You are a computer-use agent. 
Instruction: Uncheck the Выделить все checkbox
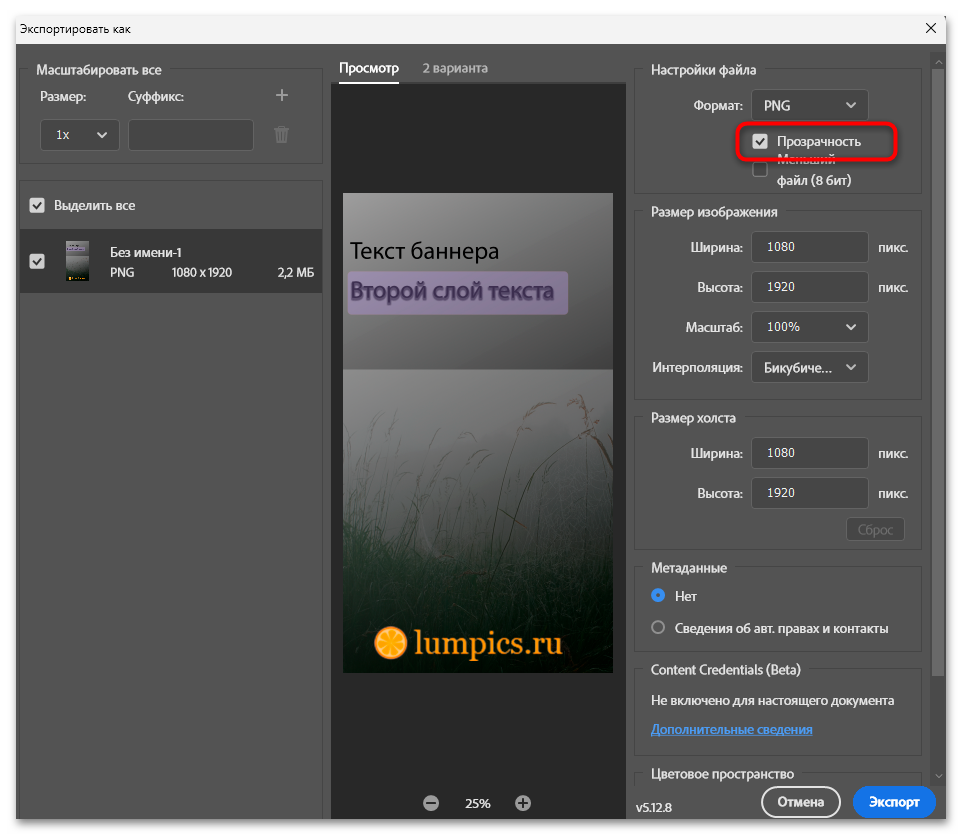(x=37, y=206)
